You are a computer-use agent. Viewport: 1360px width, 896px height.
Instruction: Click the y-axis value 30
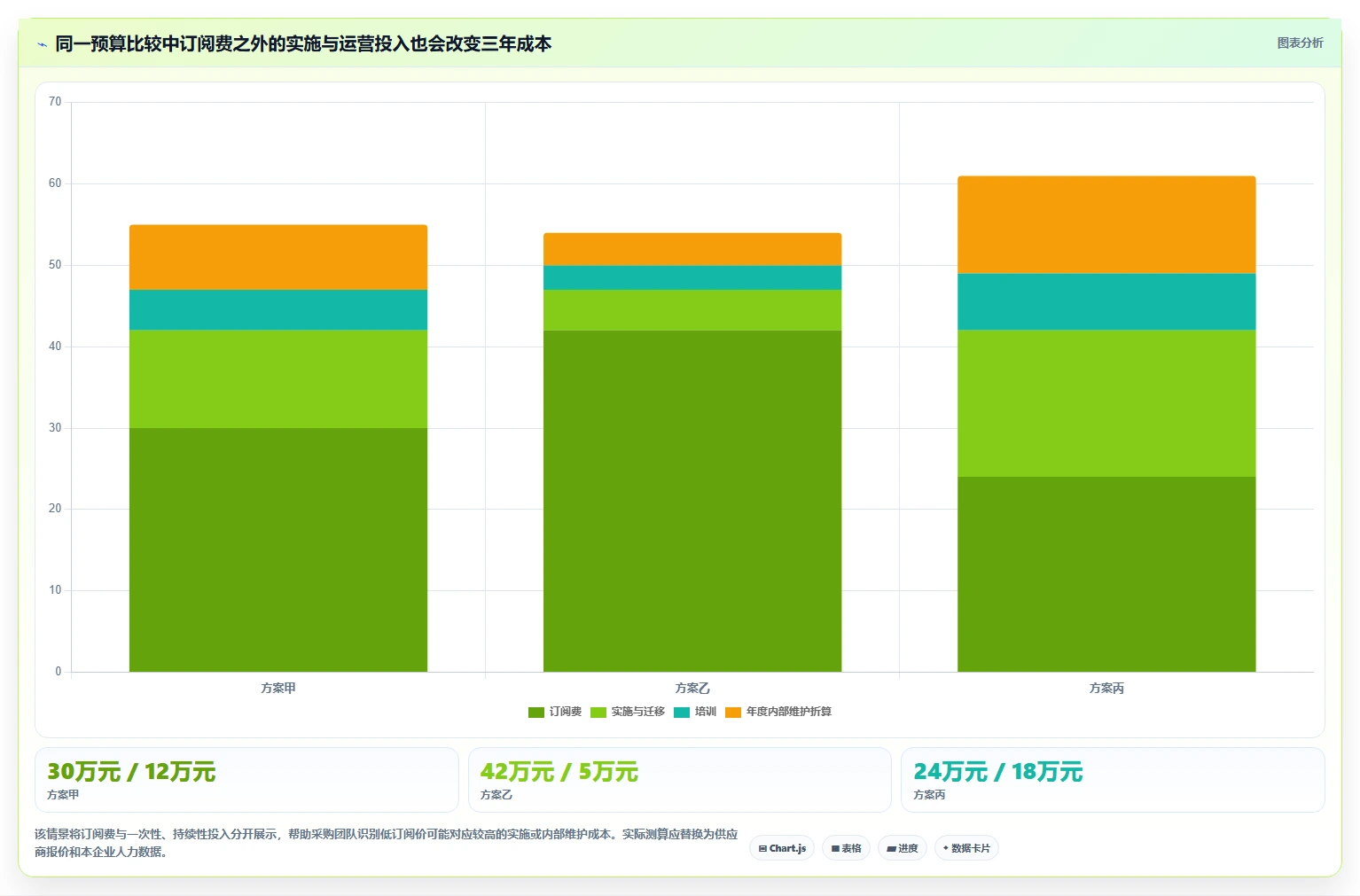55,428
